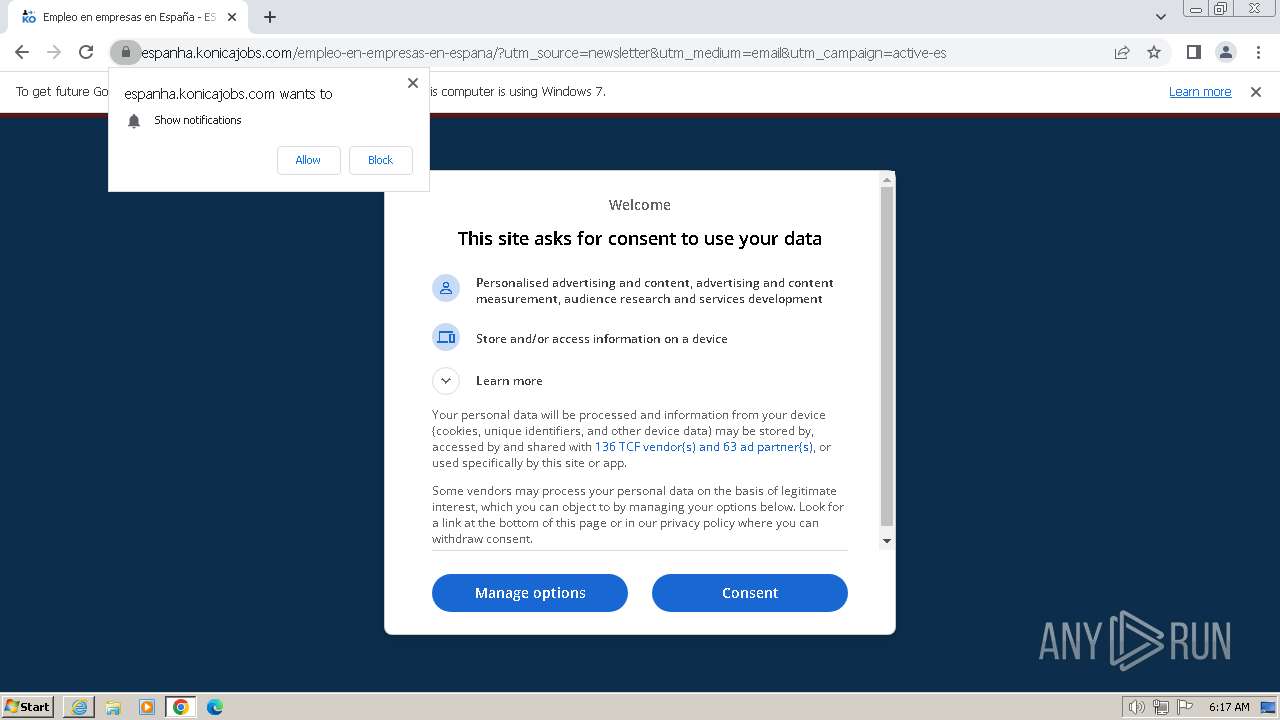1280x720 pixels.
Task: Click 'This site asks for consent' heading
Action: 640,239
